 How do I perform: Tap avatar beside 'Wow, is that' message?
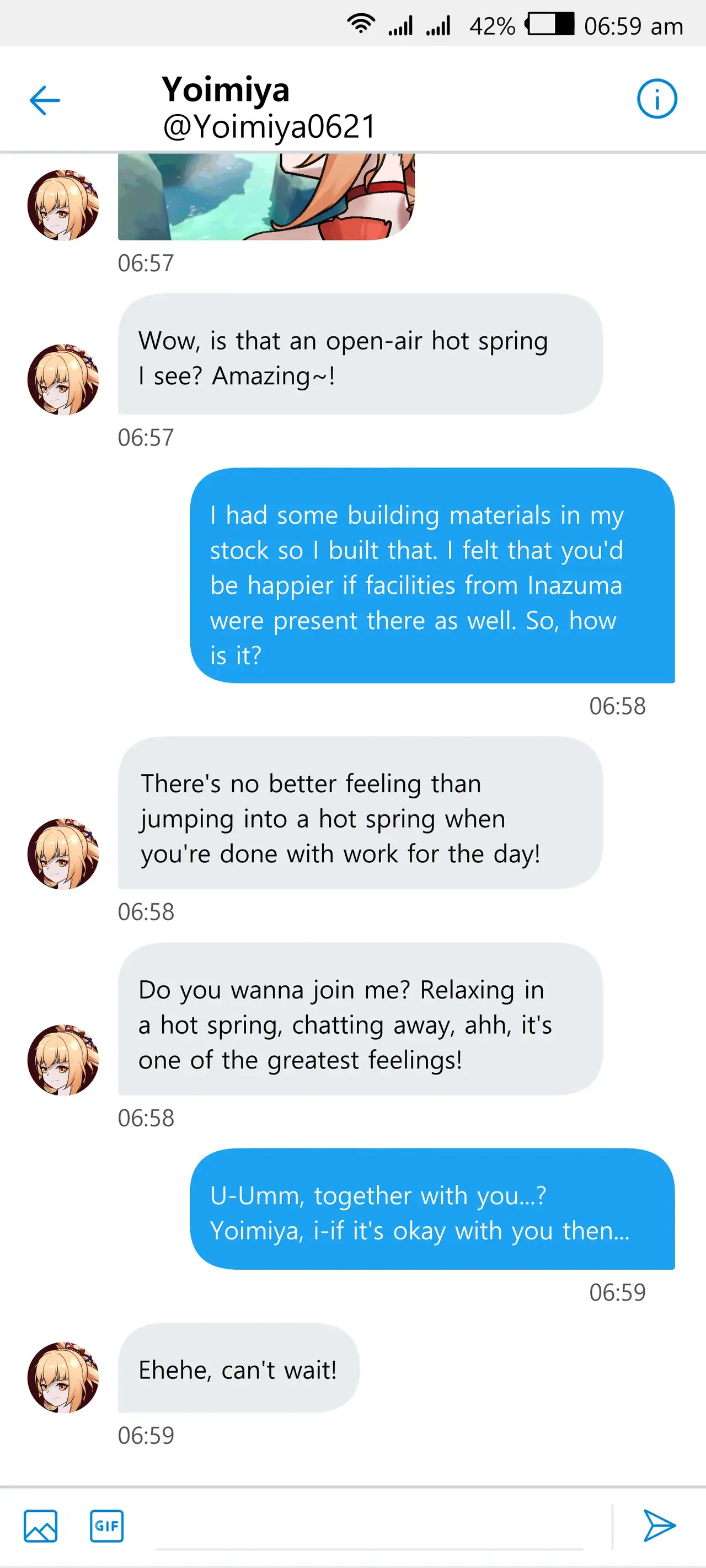(63, 380)
